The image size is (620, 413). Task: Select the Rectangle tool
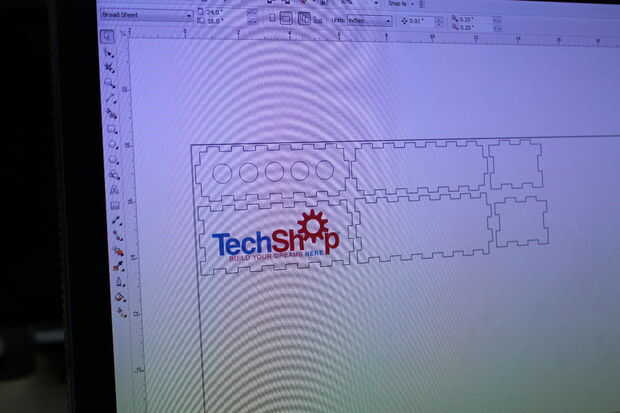pyautogui.click(x=112, y=130)
